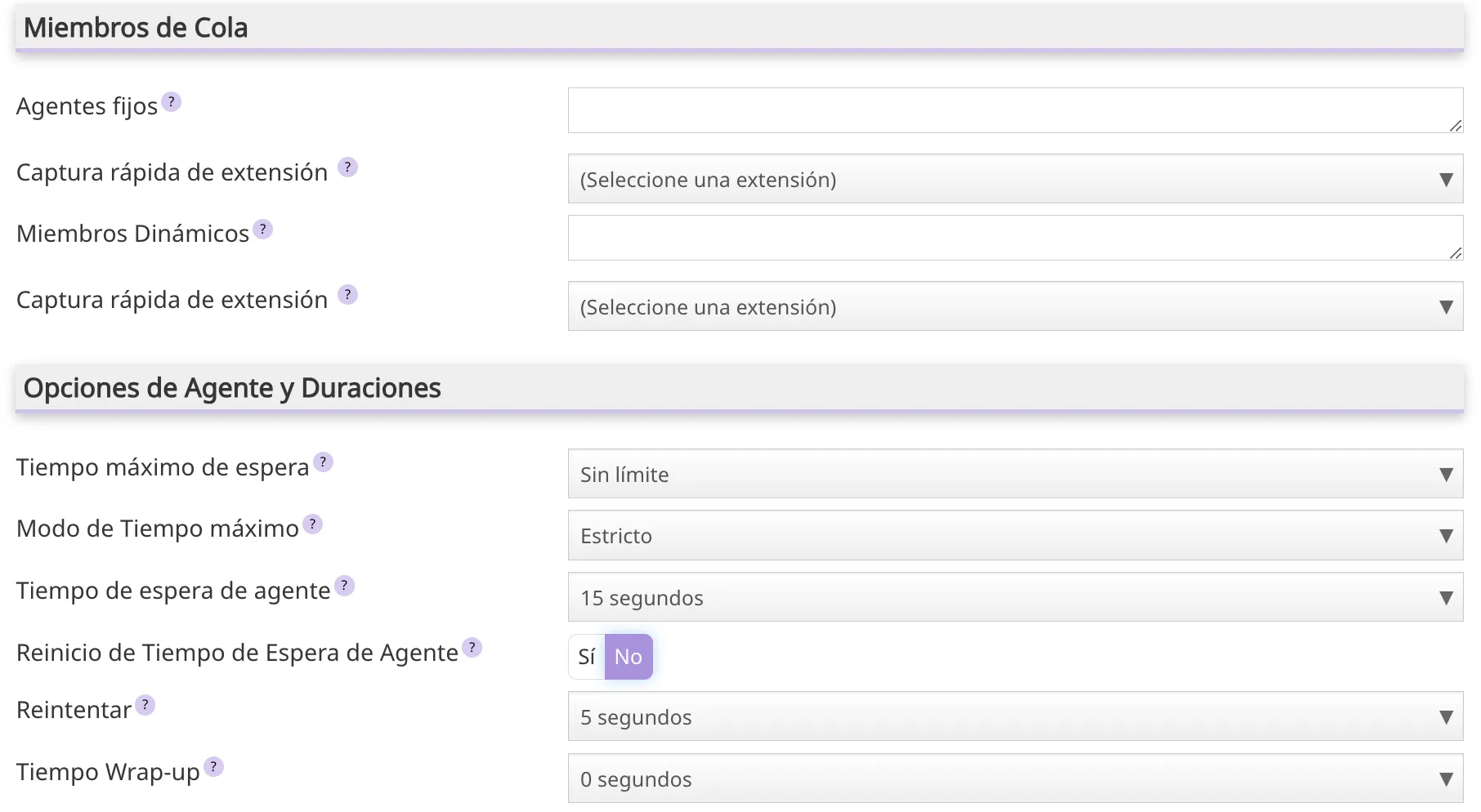Expand the Reintentar dropdown showing 5 segundos
Image resolution: width=1481 pixels, height=812 pixels.
[1014, 717]
